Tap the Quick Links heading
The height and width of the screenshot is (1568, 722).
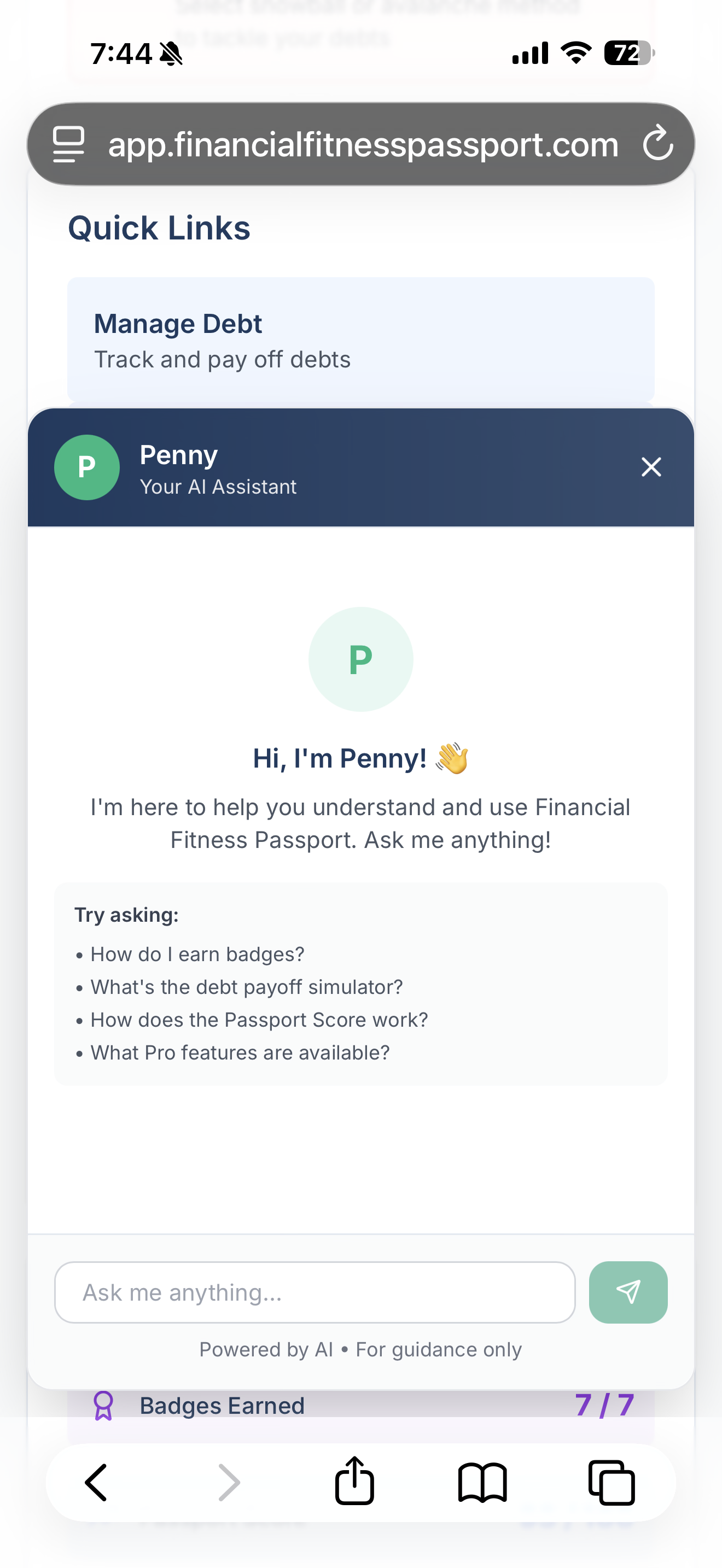pos(159,227)
